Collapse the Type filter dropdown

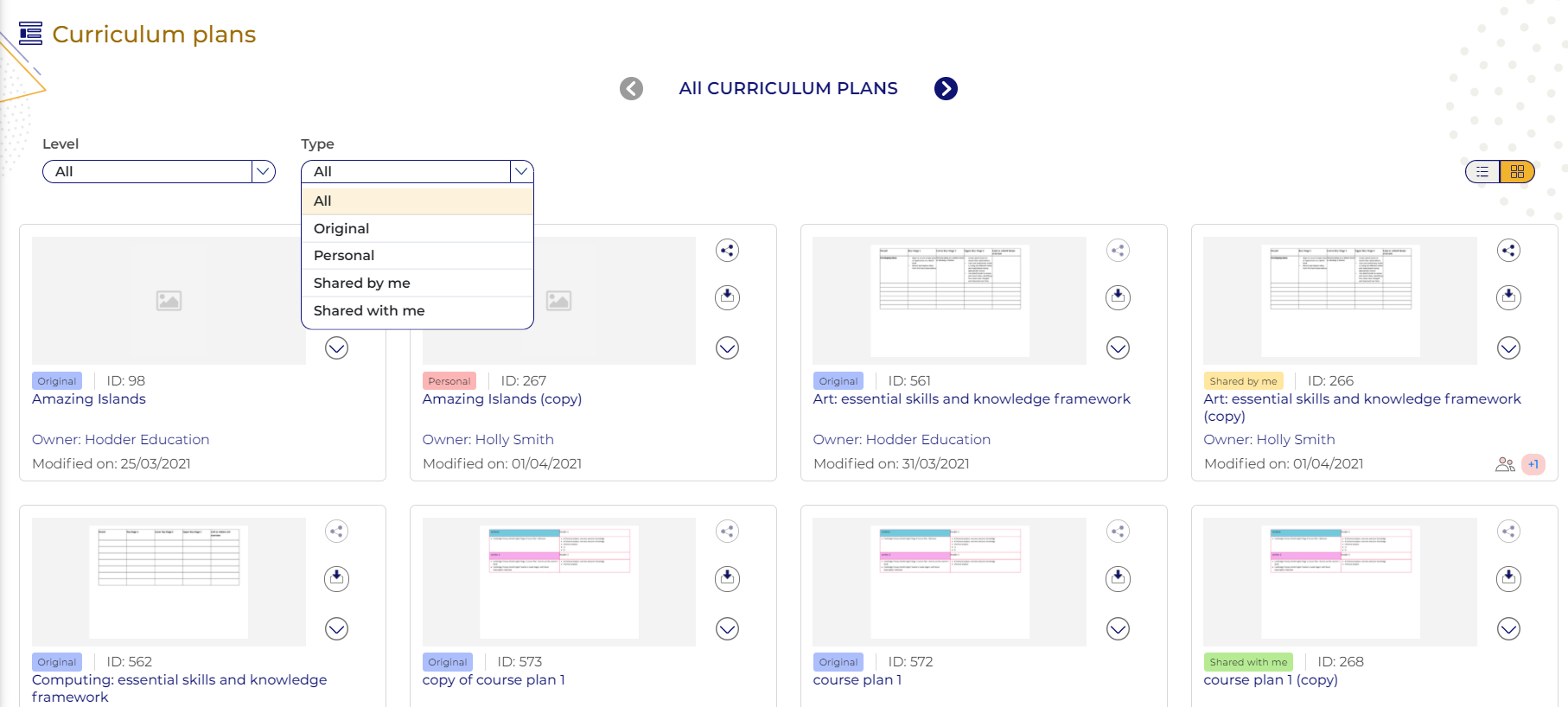(x=521, y=171)
